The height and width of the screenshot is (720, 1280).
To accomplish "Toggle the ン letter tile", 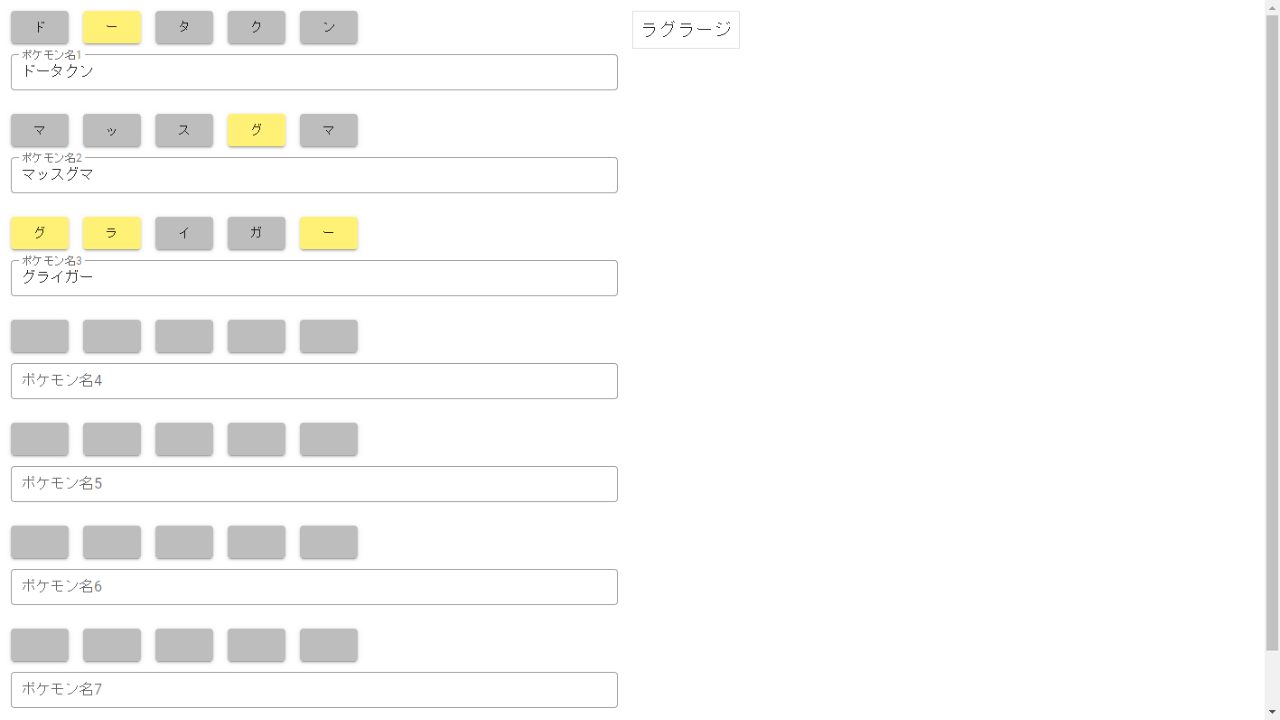I will coord(328,28).
